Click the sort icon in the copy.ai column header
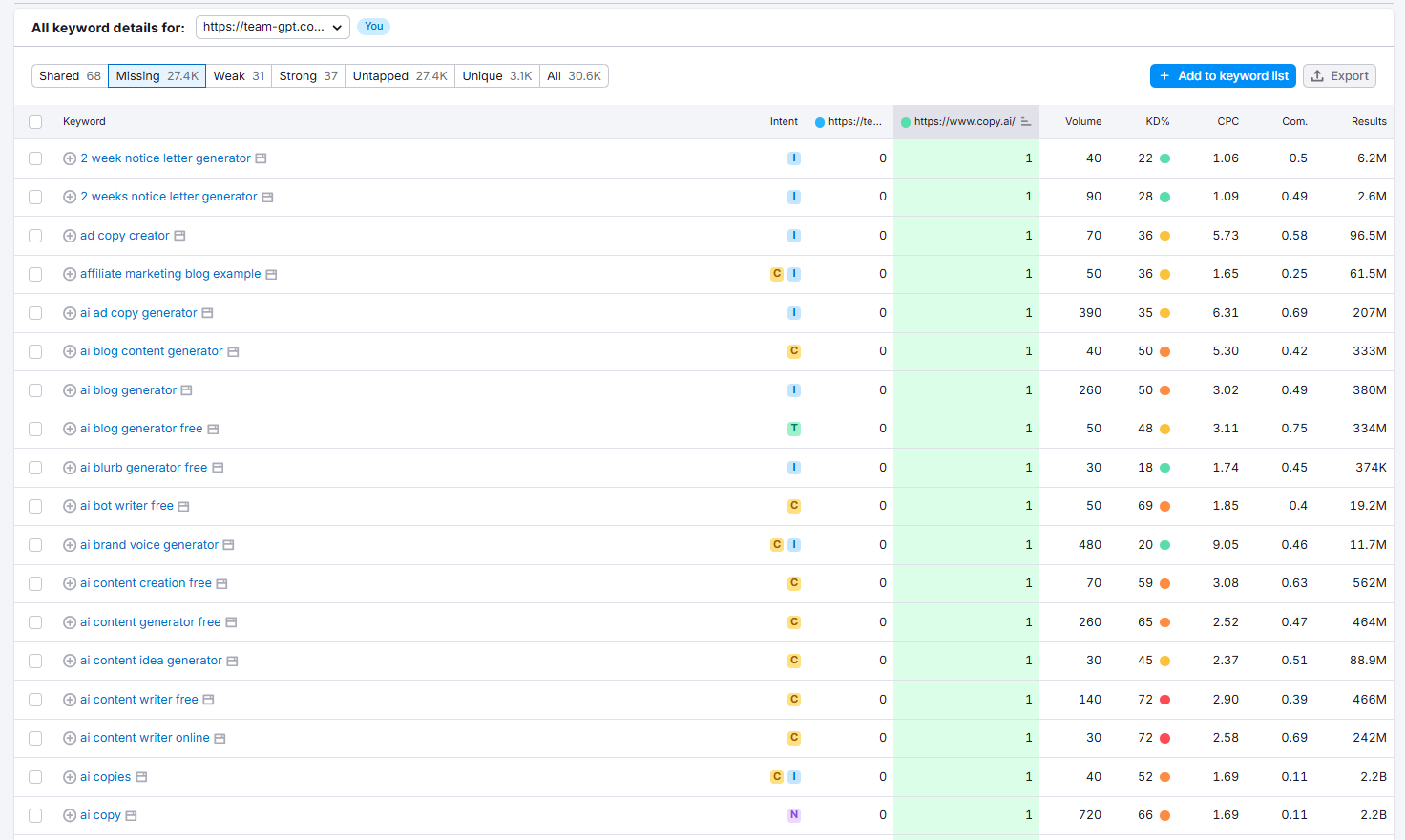 pyautogui.click(x=1025, y=121)
